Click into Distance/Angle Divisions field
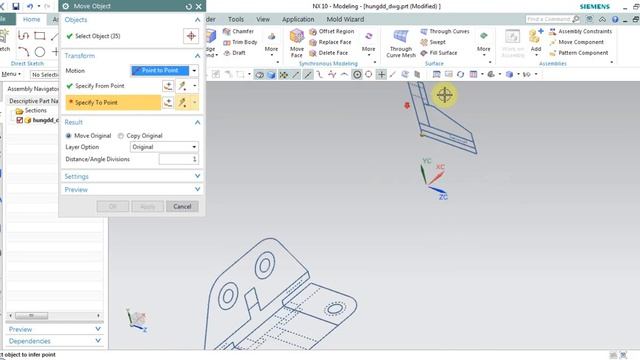The image size is (640, 360). click(178, 159)
